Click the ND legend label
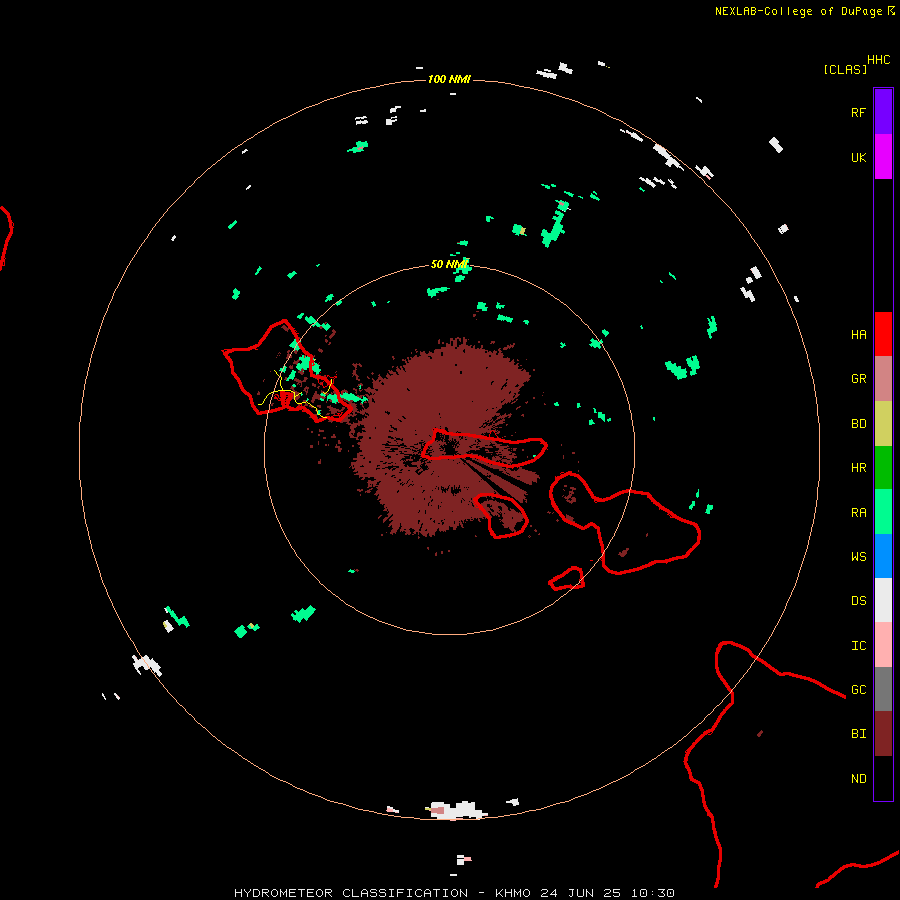900x900 pixels. pos(859,779)
